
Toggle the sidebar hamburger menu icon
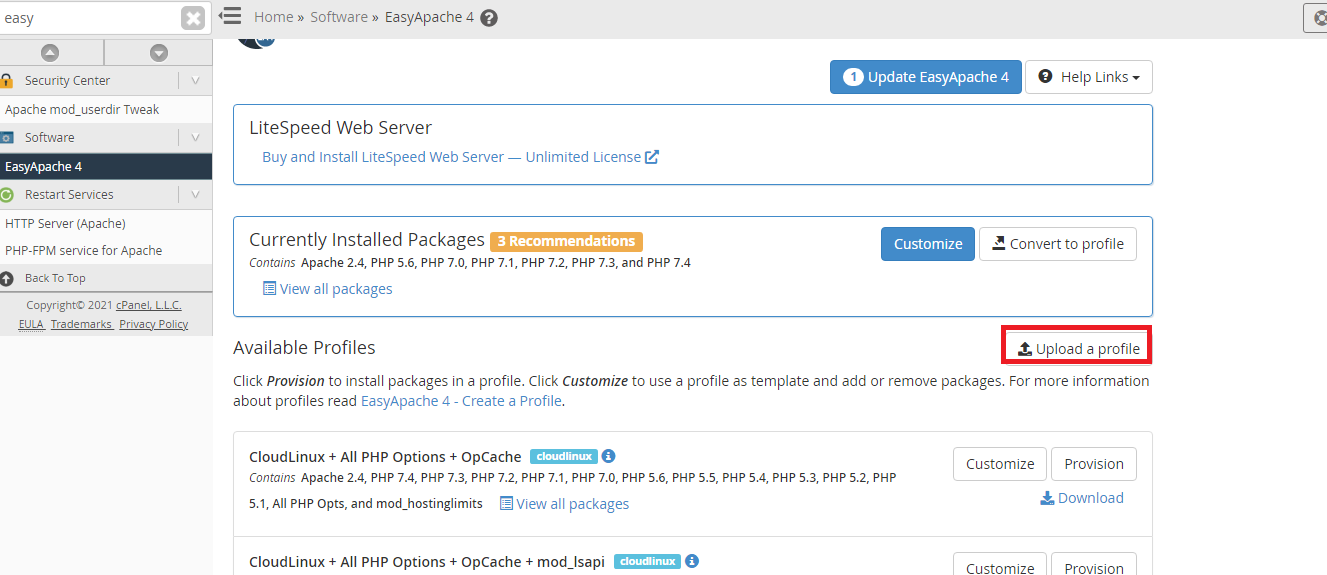[x=230, y=16]
